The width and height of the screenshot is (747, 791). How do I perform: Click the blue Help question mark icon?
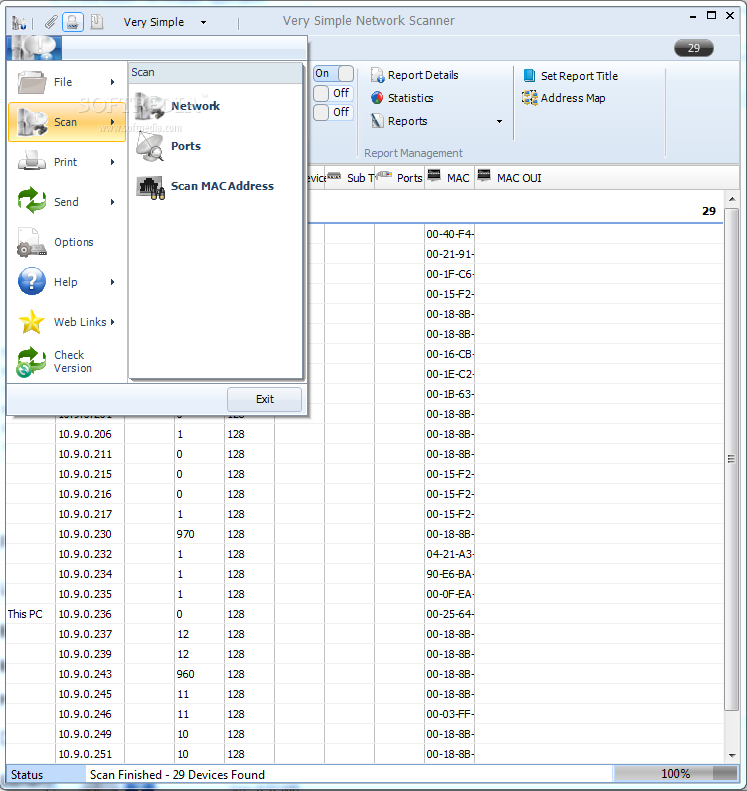coord(31,281)
